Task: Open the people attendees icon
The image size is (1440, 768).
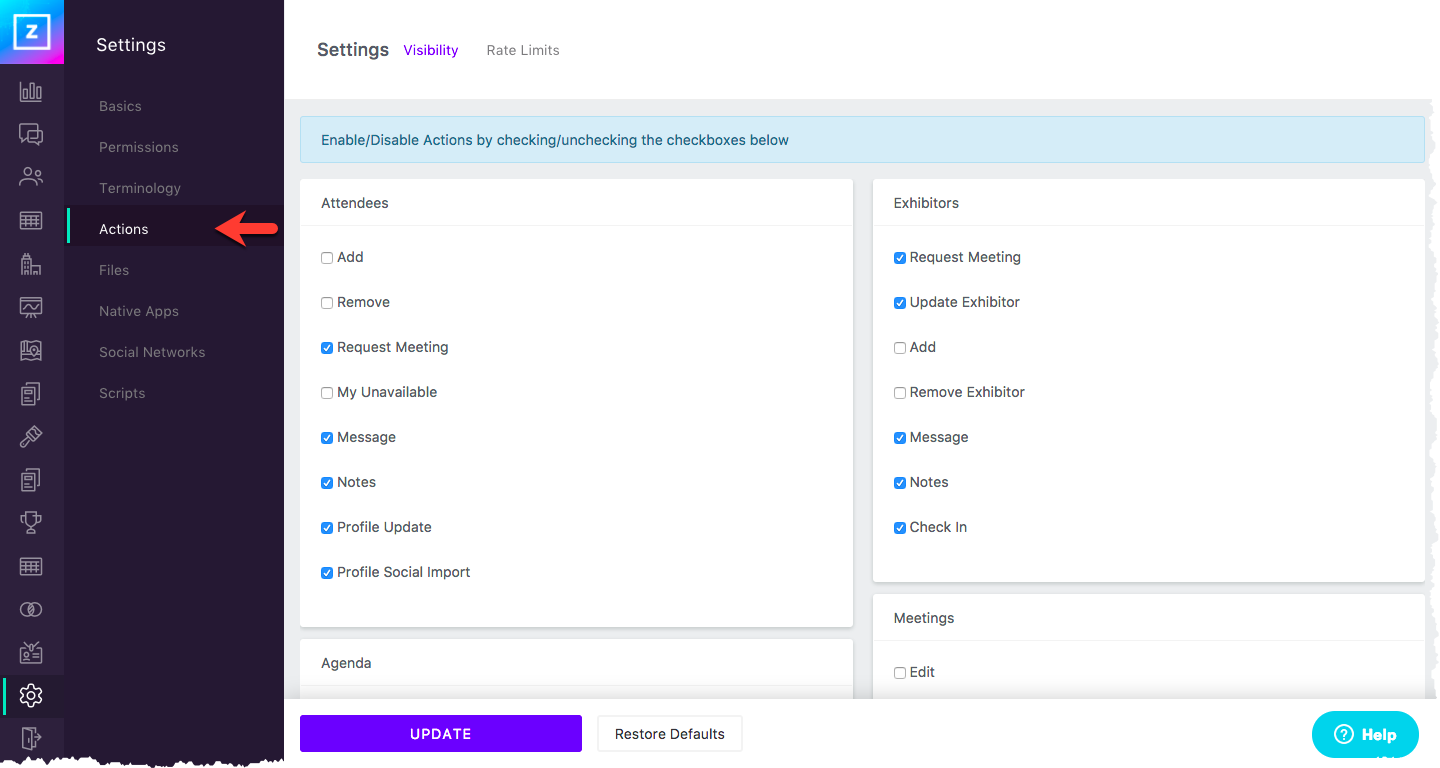Action: click(31, 177)
